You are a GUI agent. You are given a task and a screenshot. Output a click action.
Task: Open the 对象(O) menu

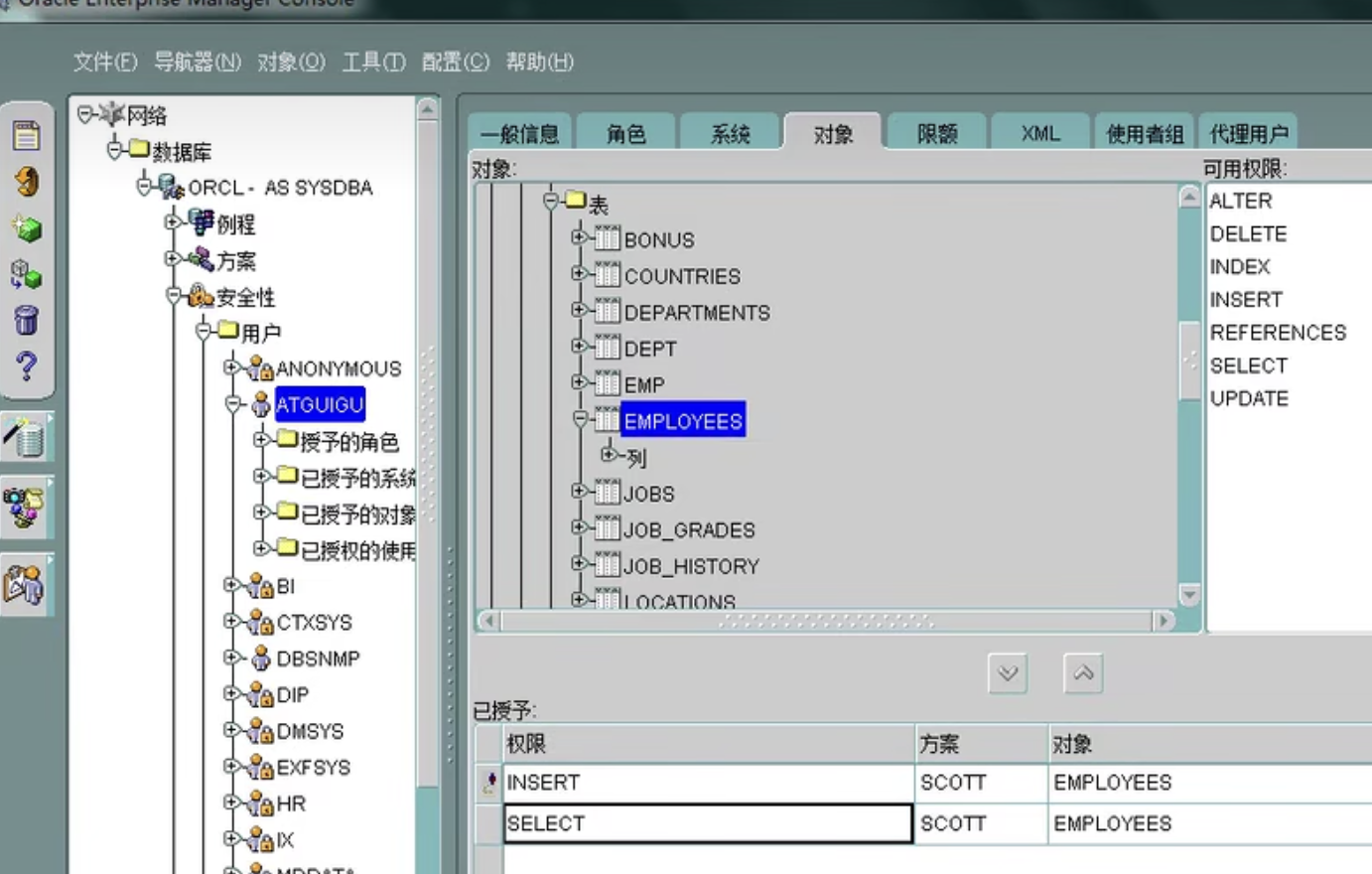[x=291, y=62]
